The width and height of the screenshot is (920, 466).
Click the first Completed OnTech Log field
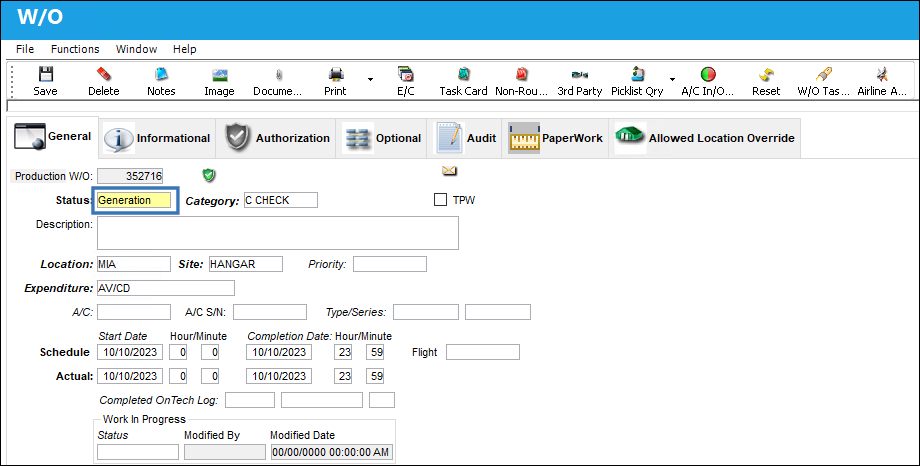tap(250, 400)
